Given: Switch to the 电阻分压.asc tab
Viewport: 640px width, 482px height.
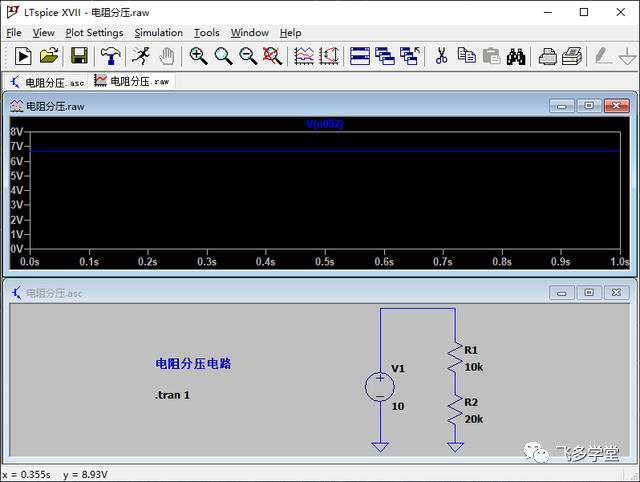Looking at the screenshot, I should pos(47,82).
